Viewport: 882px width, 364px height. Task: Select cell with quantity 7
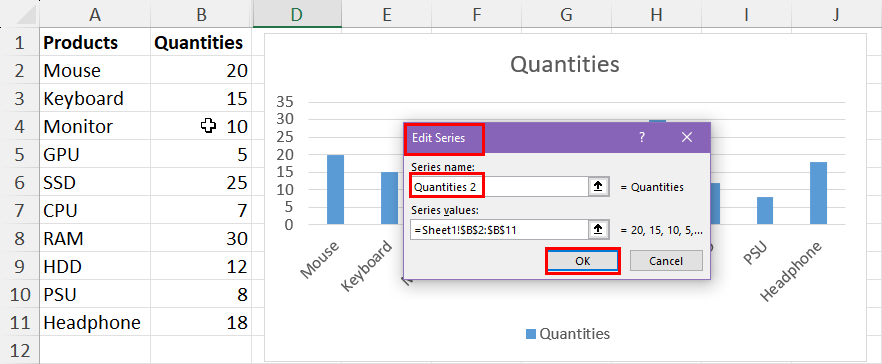(201, 210)
